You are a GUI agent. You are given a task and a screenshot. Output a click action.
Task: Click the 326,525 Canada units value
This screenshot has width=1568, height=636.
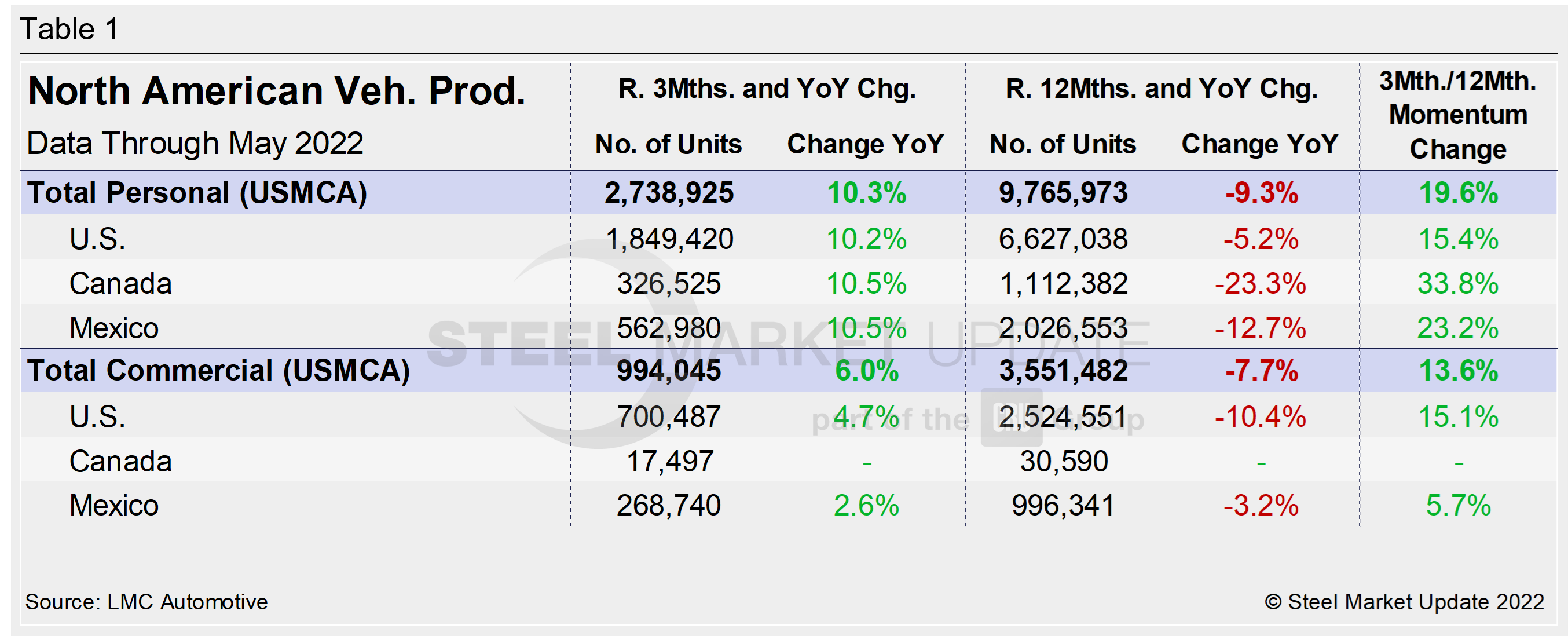(668, 283)
